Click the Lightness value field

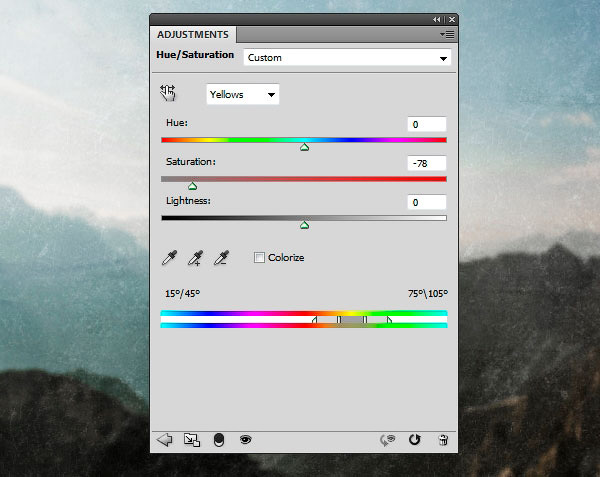(427, 202)
